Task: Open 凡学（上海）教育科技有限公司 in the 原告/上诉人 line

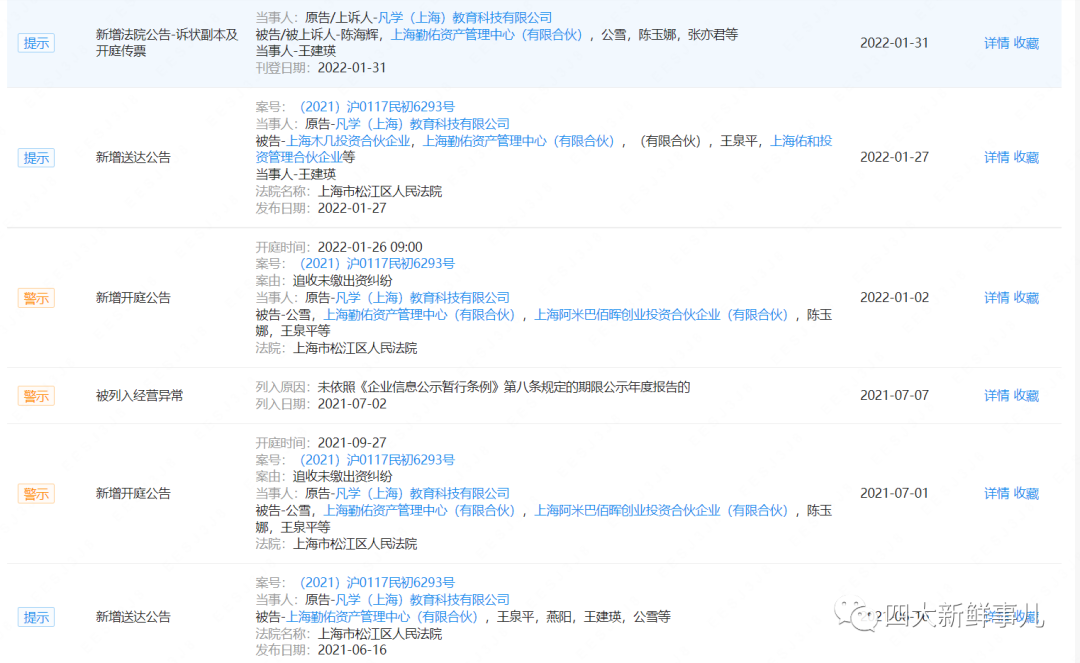Action: pos(465,18)
